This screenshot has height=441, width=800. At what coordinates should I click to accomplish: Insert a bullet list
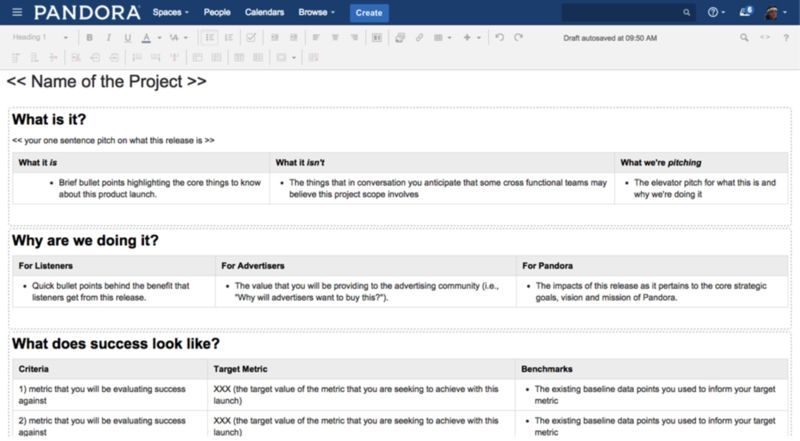click(209, 37)
